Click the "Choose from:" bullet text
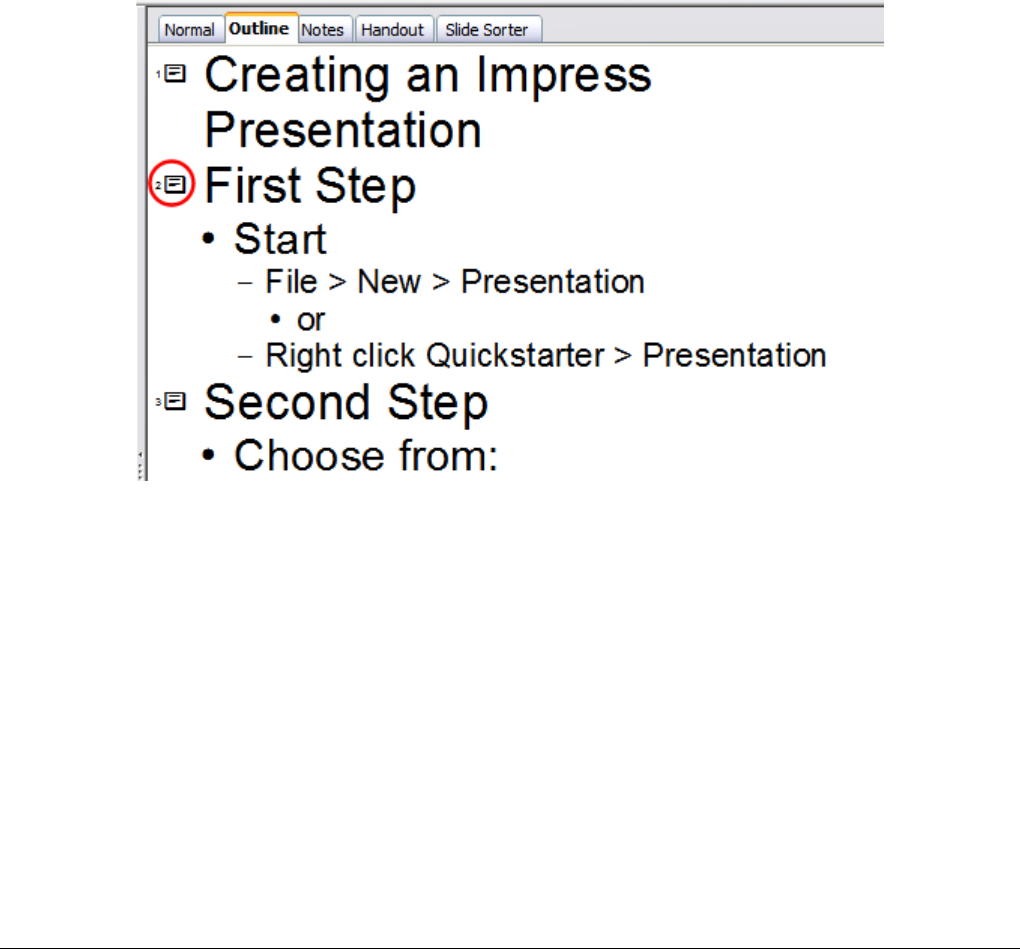Image resolution: width=1020 pixels, height=949 pixels. 365,455
